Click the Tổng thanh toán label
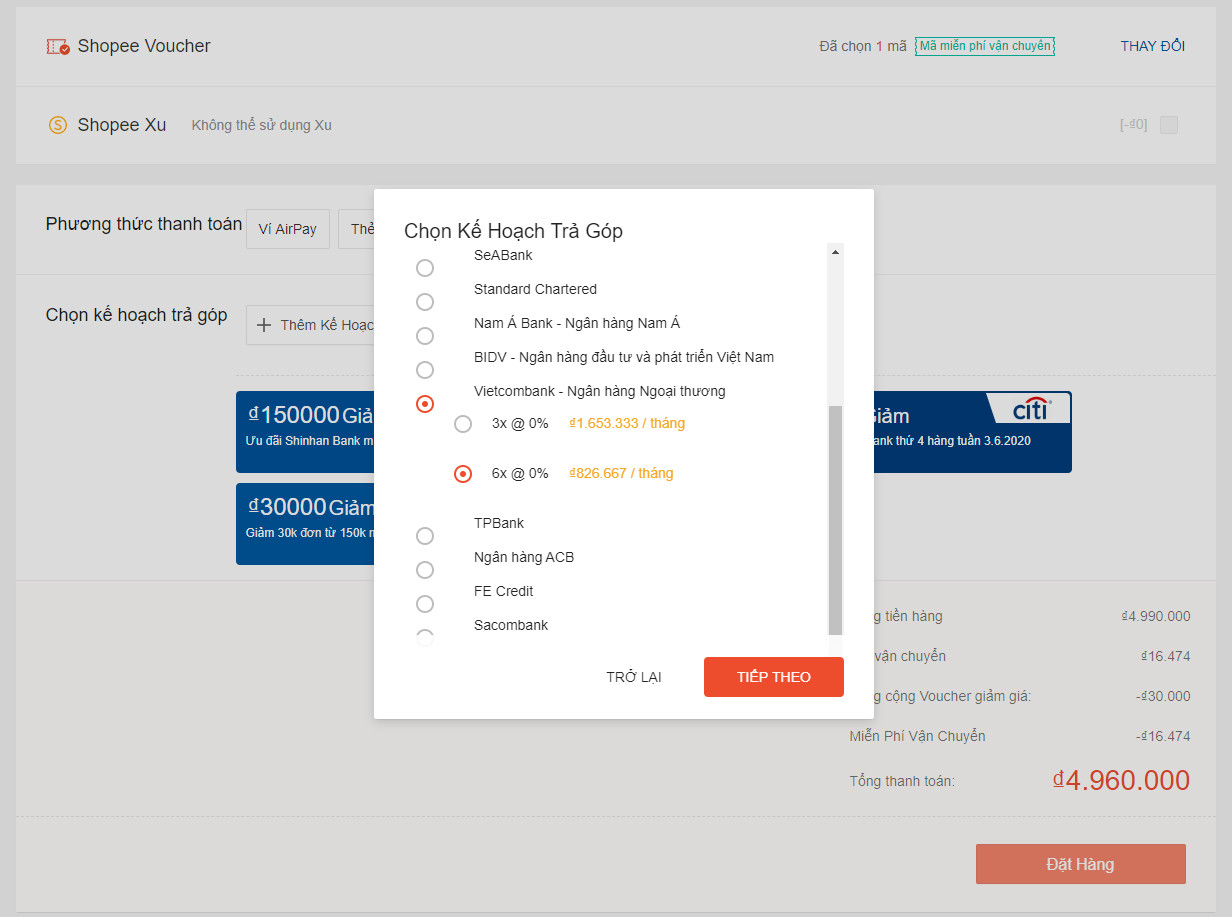Viewport: 1232px width, 917px height. [x=902, y=780]
